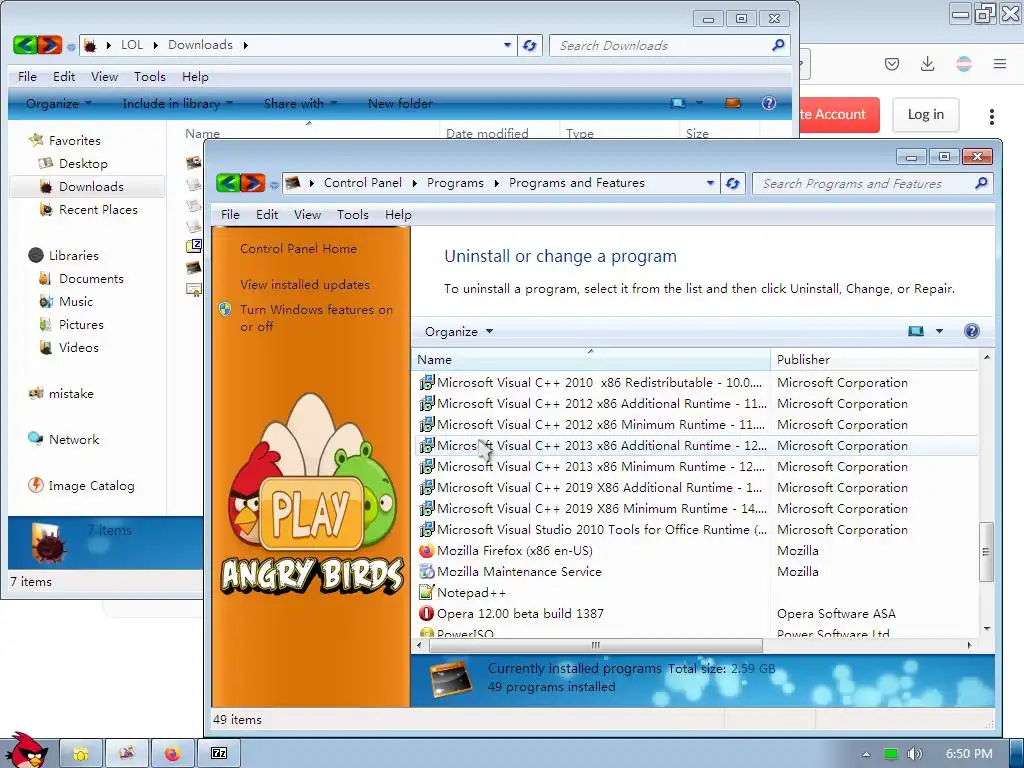
Task: Open Tools menu in Programs and Features
Action: [353, 214]
